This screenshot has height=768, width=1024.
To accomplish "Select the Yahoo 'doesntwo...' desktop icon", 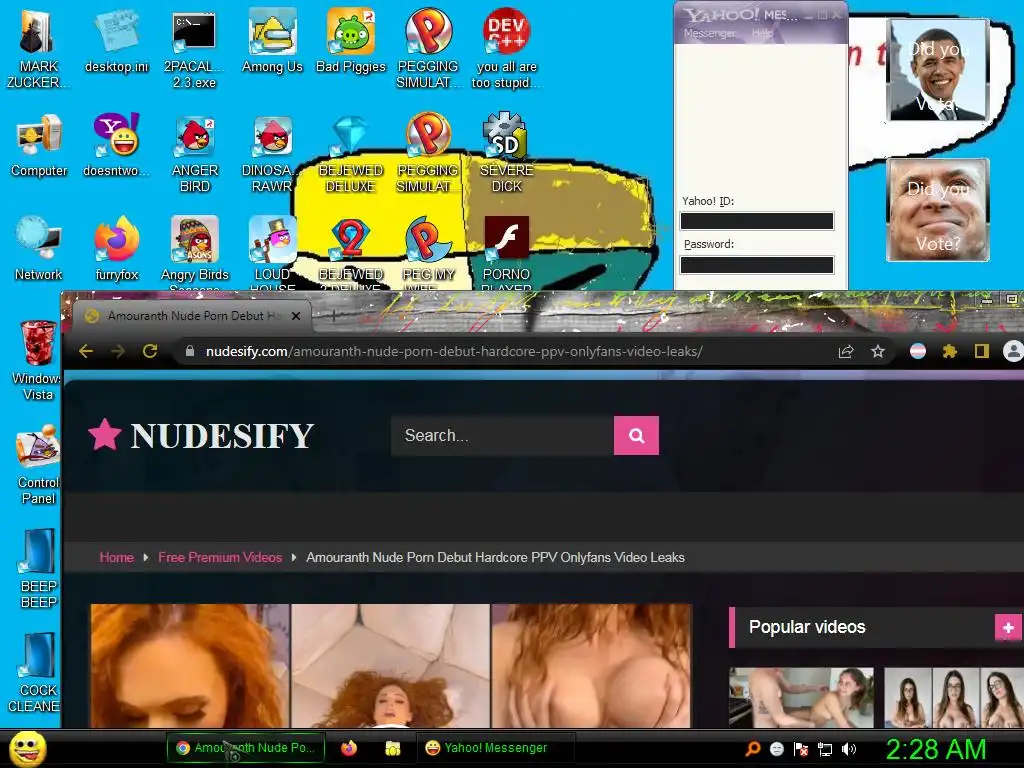I will point(116,145).
